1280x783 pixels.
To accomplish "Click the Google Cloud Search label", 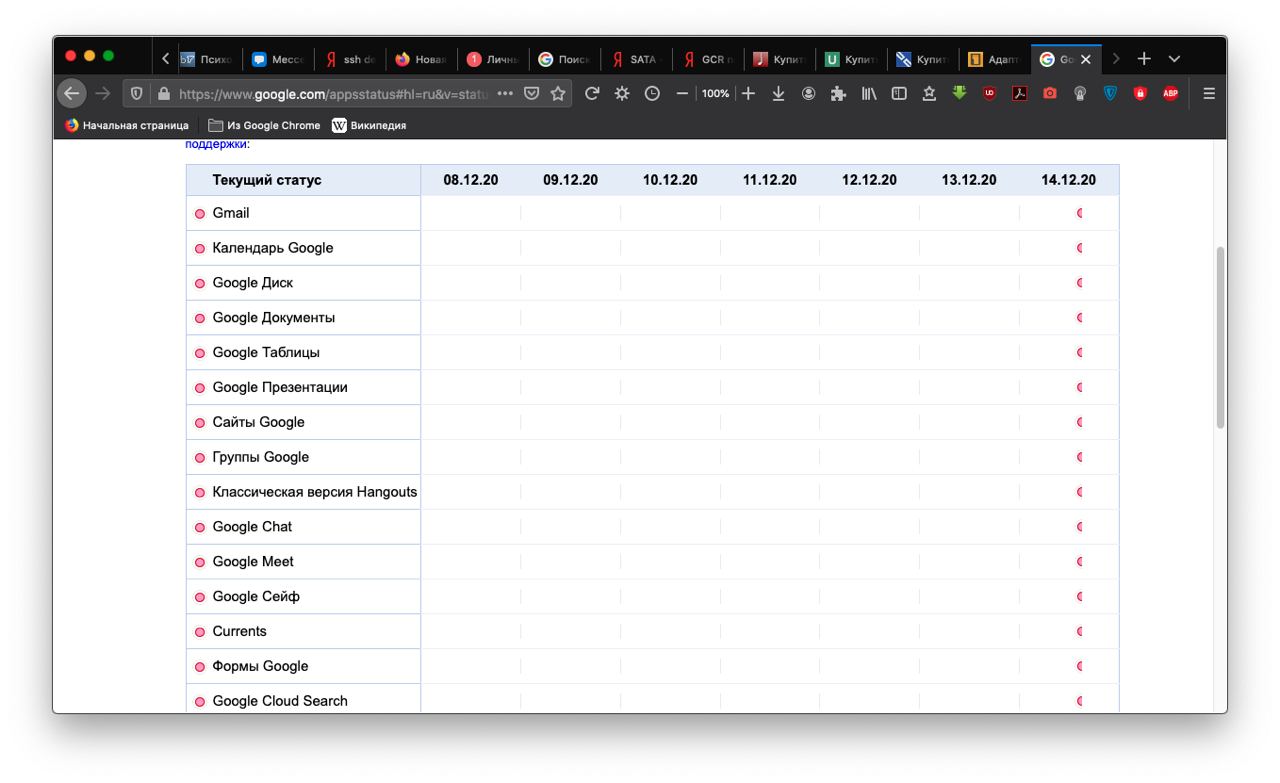I will tap(280, 701).
